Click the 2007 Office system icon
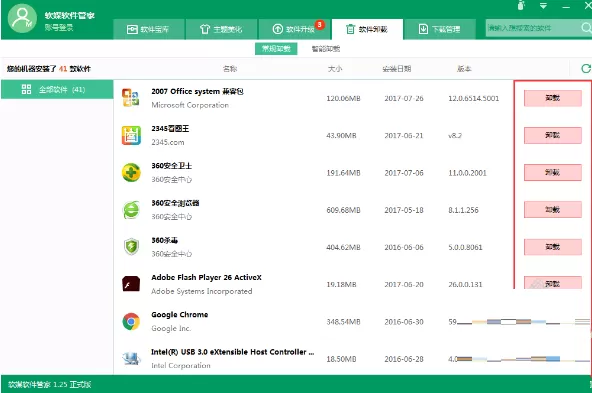Viewport: 592px width, 393px height. 131,98
